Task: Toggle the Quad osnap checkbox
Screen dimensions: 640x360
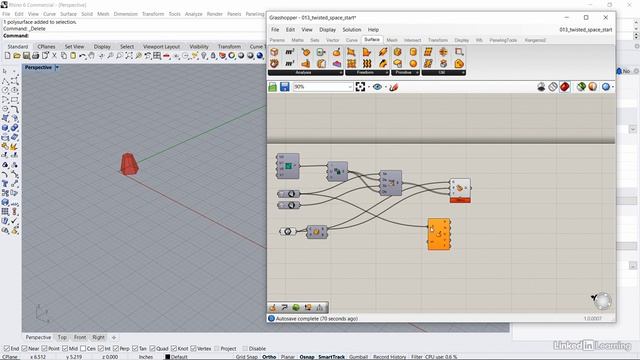Action: coord(152,349)
